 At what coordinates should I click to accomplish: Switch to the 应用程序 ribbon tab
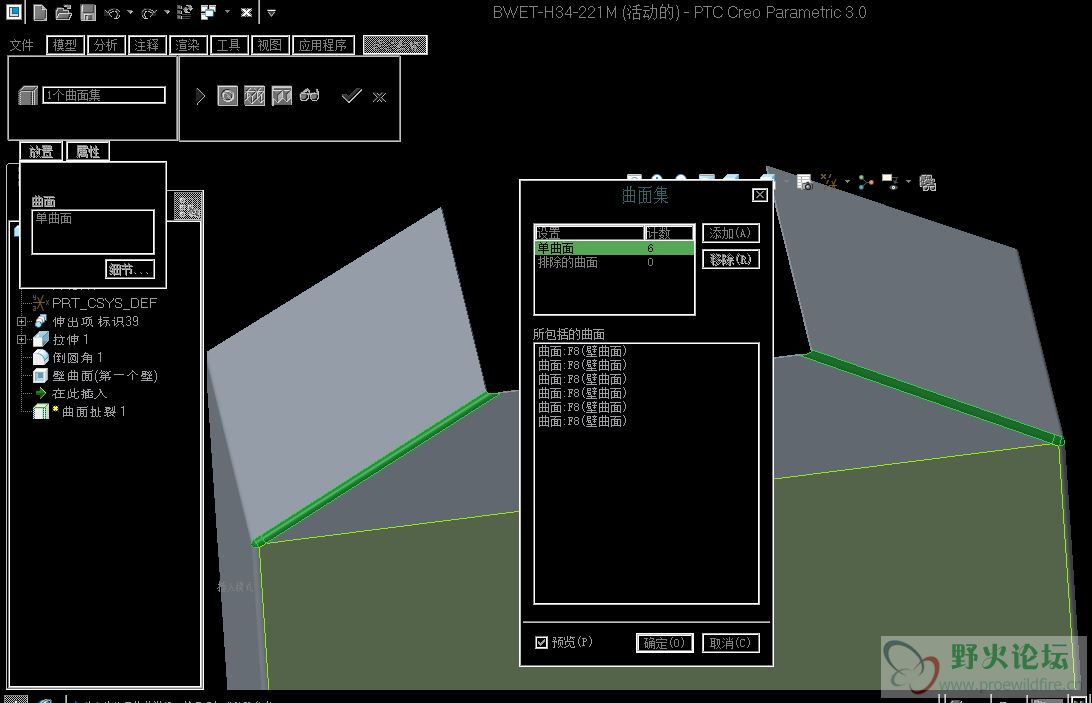click(x=323, y=45)
